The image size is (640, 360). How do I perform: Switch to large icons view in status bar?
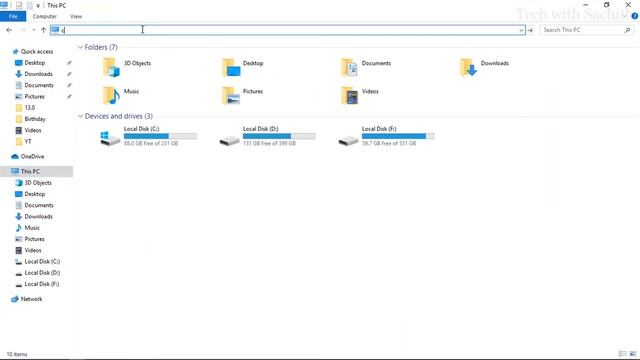coord(633,354)
